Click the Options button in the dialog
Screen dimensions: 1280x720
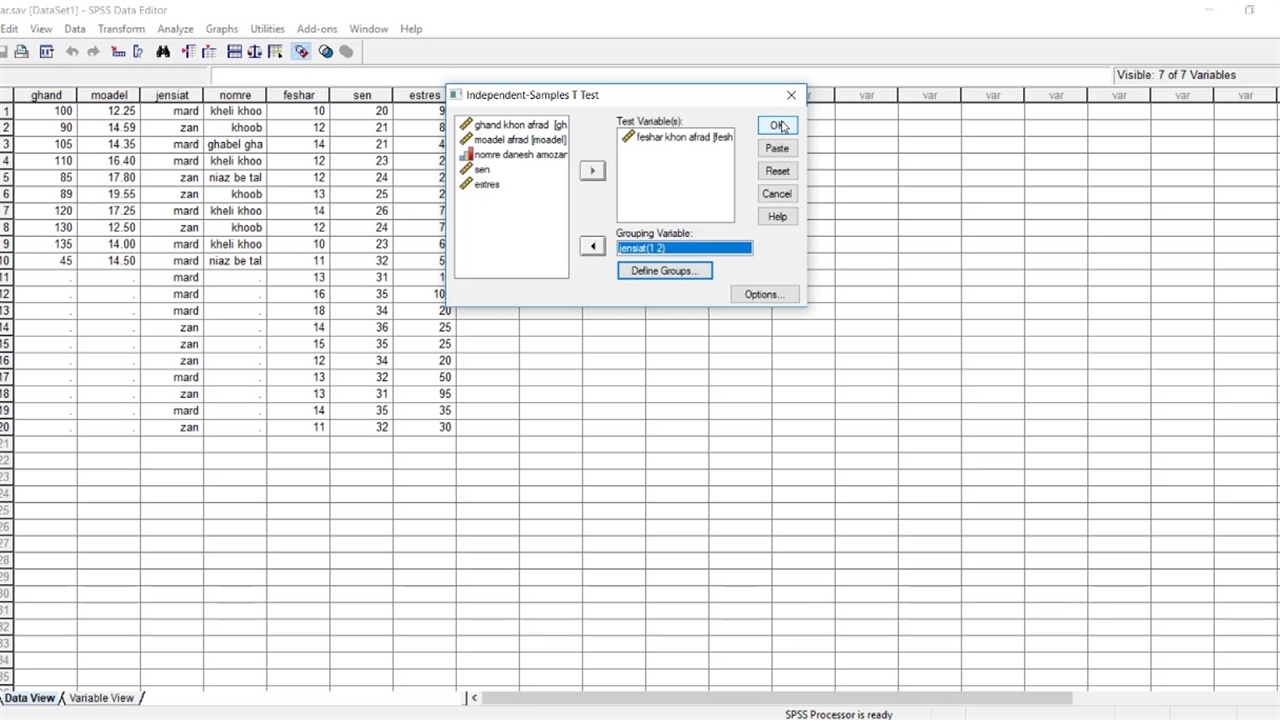764,294
